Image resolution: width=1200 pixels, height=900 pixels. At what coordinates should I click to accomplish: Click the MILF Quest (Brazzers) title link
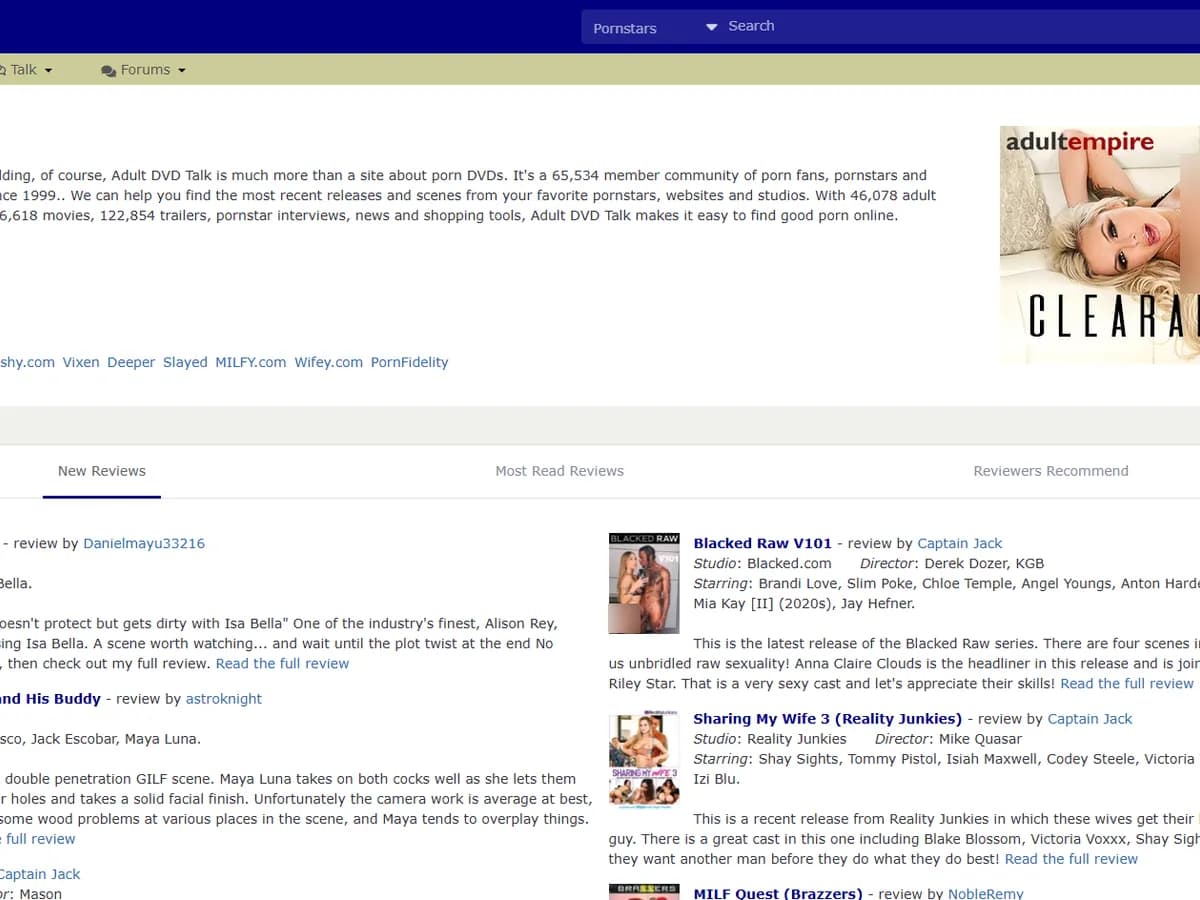click(778, 893)
